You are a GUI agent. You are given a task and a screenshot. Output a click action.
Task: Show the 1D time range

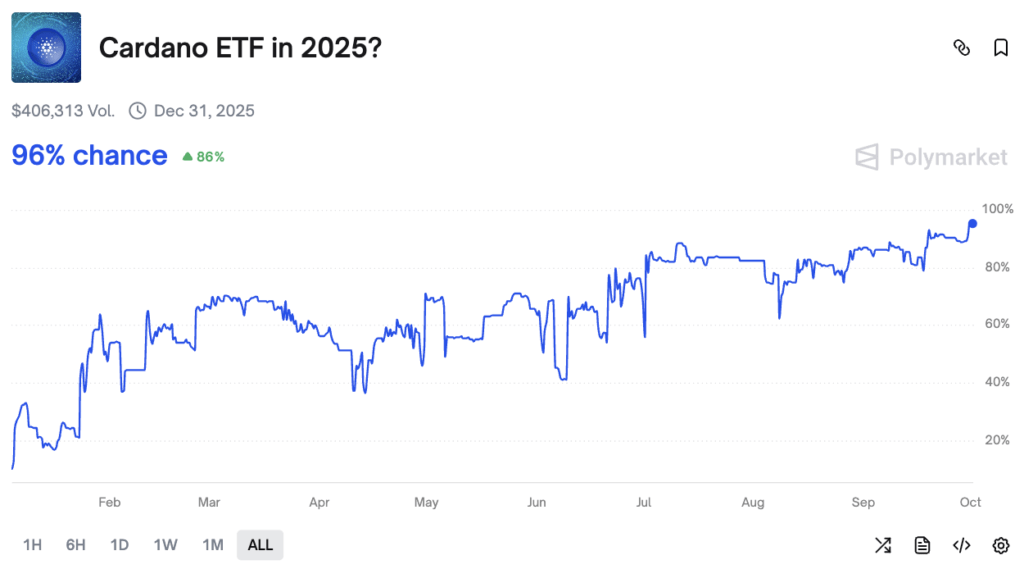(119, 545)
